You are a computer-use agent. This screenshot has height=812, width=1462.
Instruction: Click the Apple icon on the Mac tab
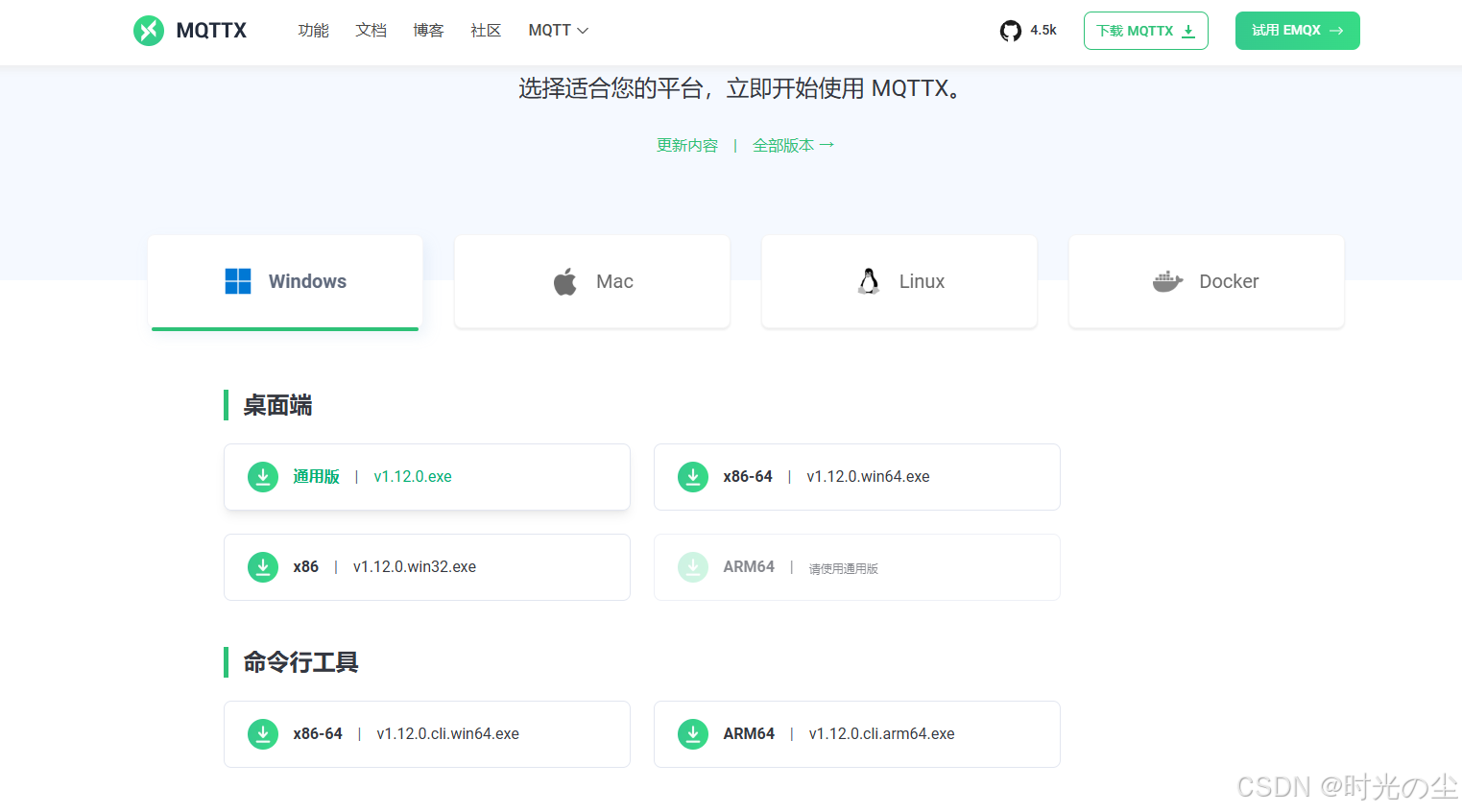coord(565,281)
